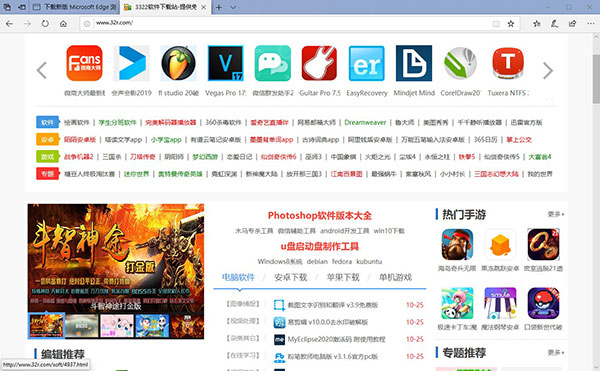Click the browser refresh button
This screenshot has height=371, width=600.
45,24
